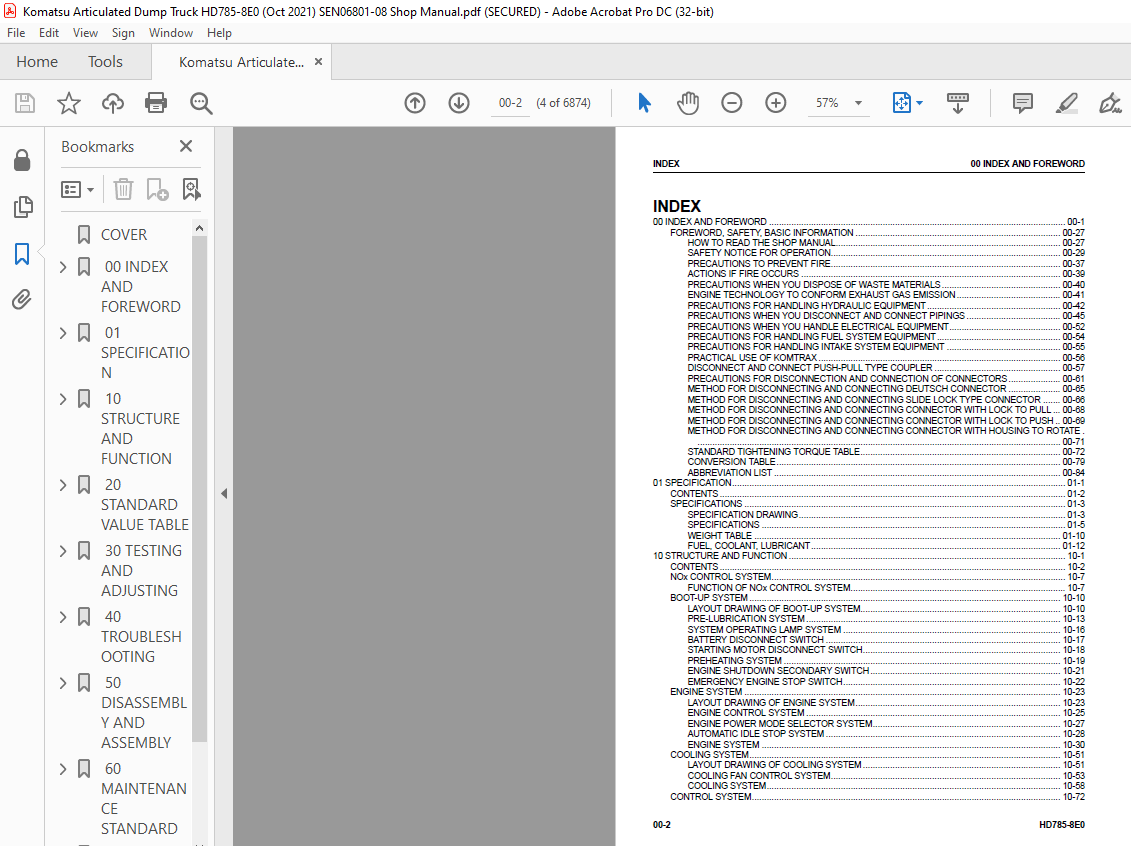The image size is (1131, 846).
Task: Toggle the Bookmarks panel sidebar icon
Action: (x=22, y=253)
